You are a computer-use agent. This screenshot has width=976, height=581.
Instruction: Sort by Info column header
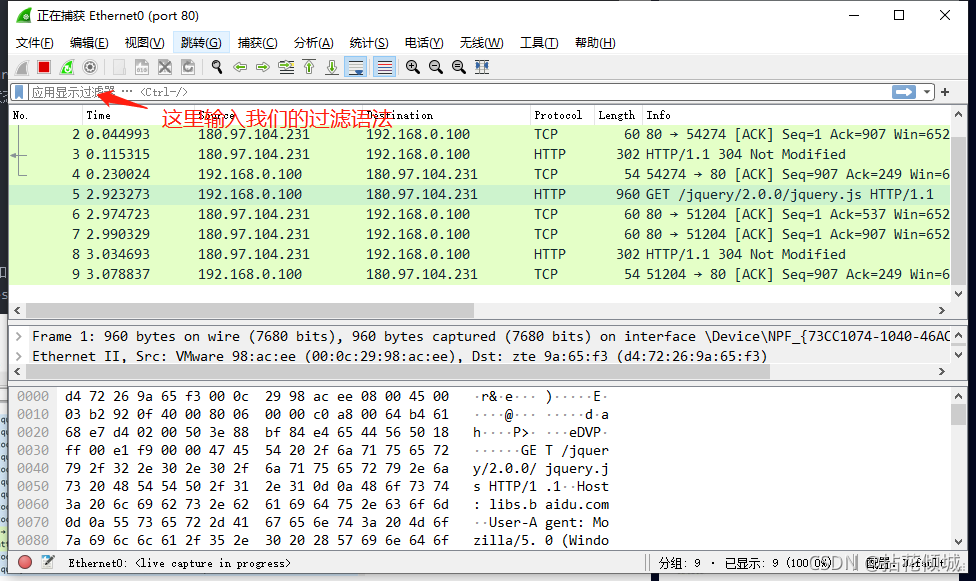click(x=797, y=115)
